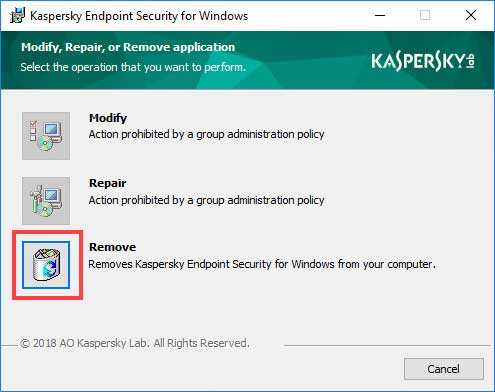This screenshot has width=495, height=392.
Task: Click the greyed-out maximize button
Action: (x=425, y=15)
